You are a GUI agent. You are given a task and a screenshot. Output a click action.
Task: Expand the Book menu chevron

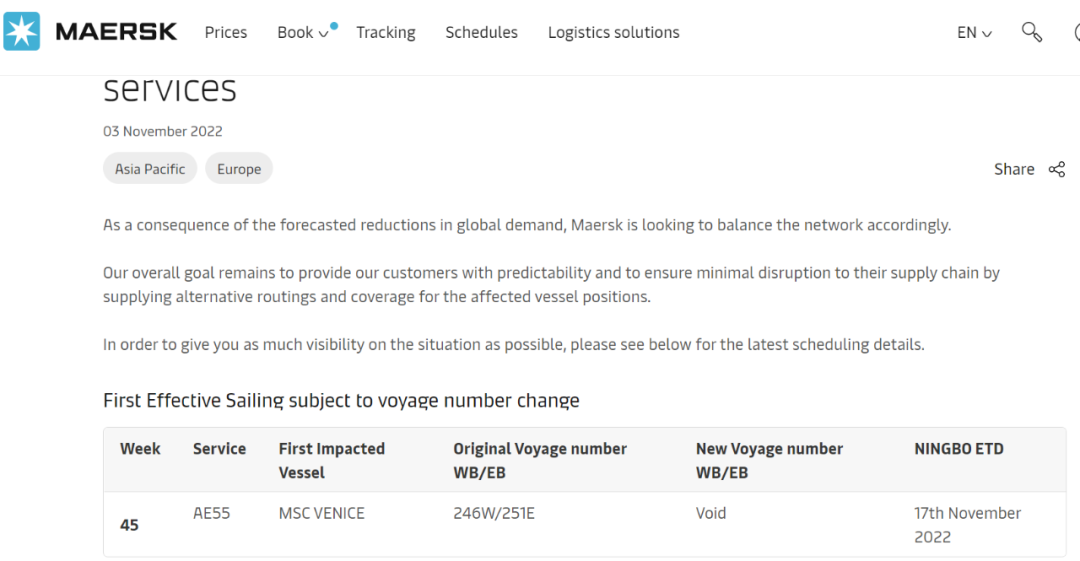(x=323, y=33)
